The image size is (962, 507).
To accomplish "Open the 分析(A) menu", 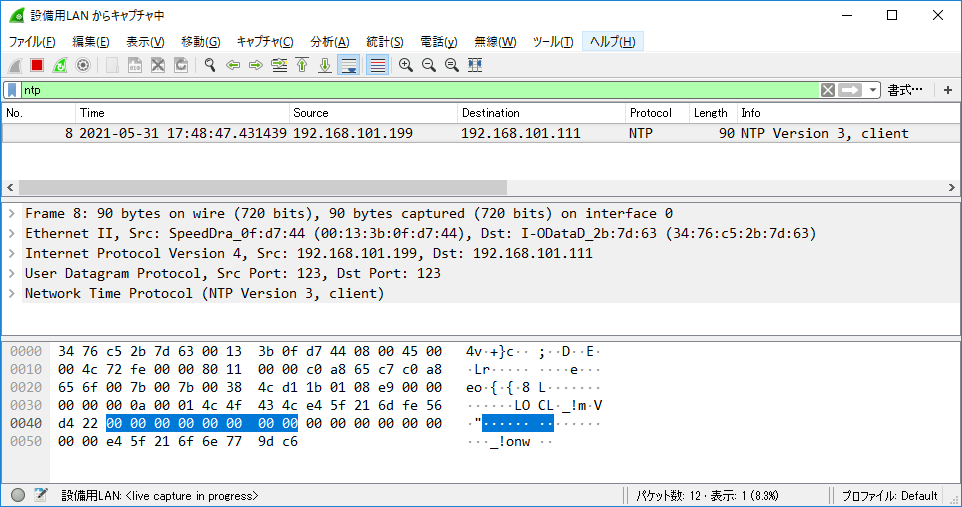I will pyautogui.click(x=330, y=42).
